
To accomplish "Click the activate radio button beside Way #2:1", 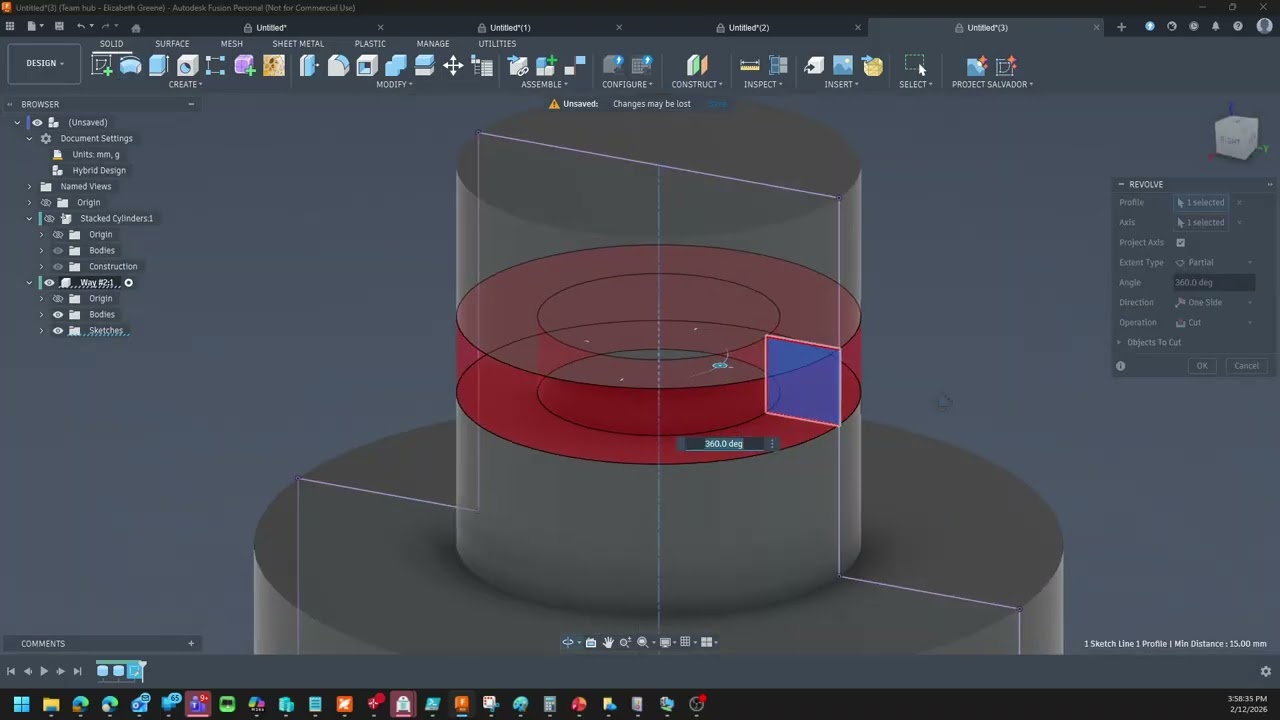I will [x=128, y=283].
